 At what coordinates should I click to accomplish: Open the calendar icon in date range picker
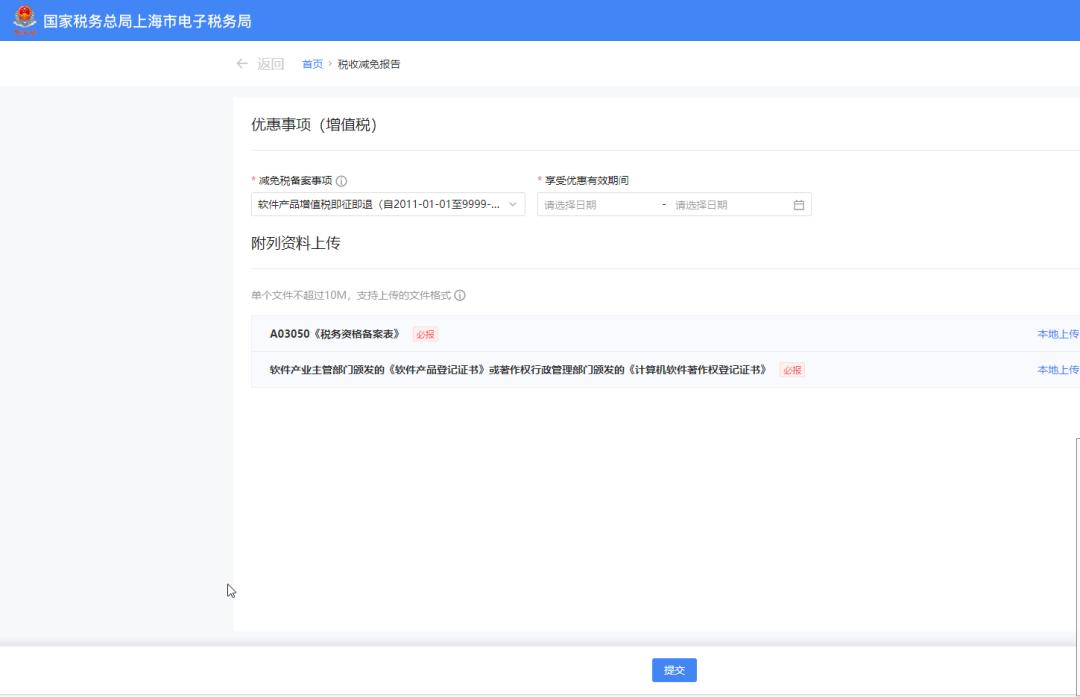pyautogui.click(x=798, y=205)
